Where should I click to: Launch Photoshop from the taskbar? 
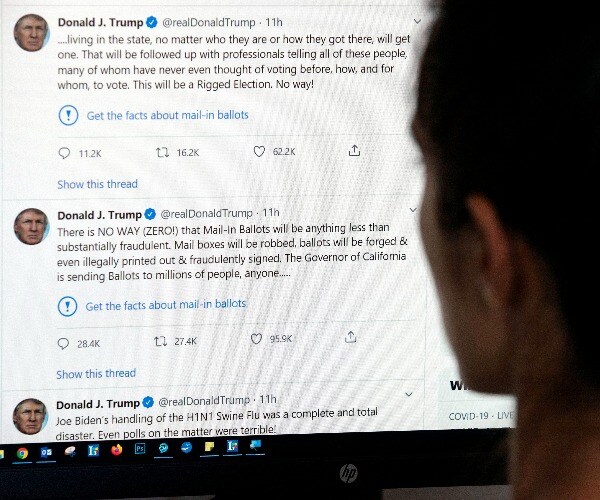(x=140, y=448)
